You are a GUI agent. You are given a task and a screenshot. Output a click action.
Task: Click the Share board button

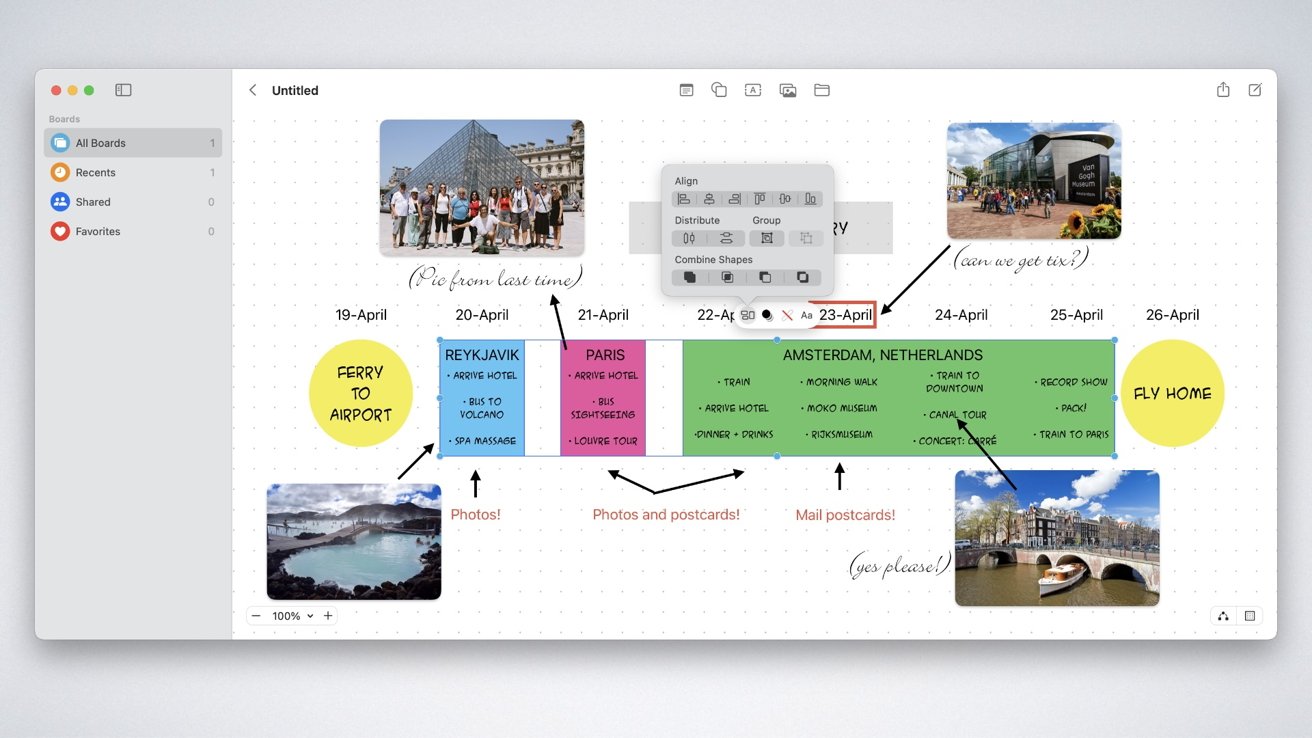click(1223, 90)
